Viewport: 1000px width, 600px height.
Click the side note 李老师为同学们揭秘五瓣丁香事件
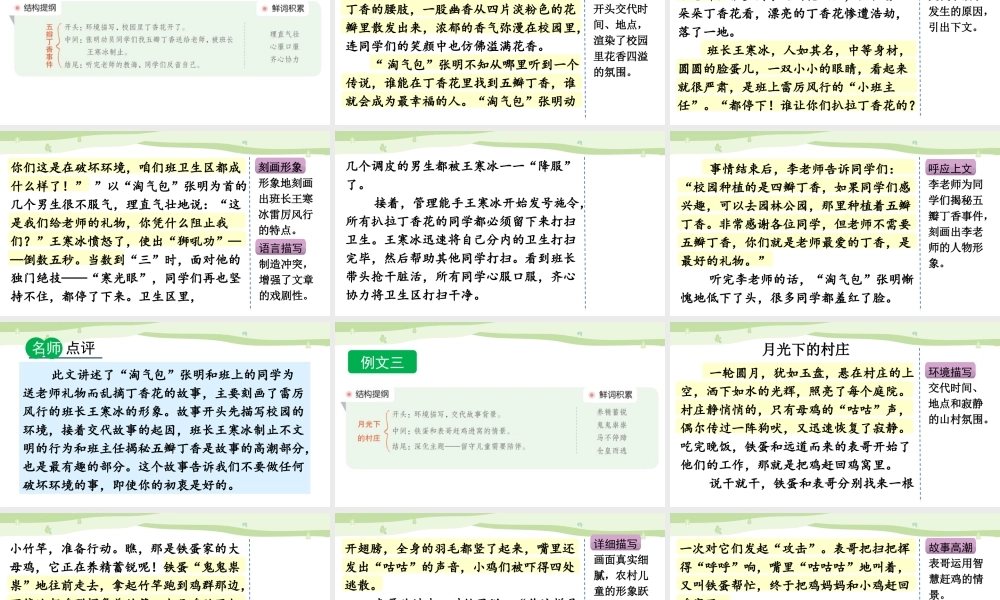pos(957,224)
